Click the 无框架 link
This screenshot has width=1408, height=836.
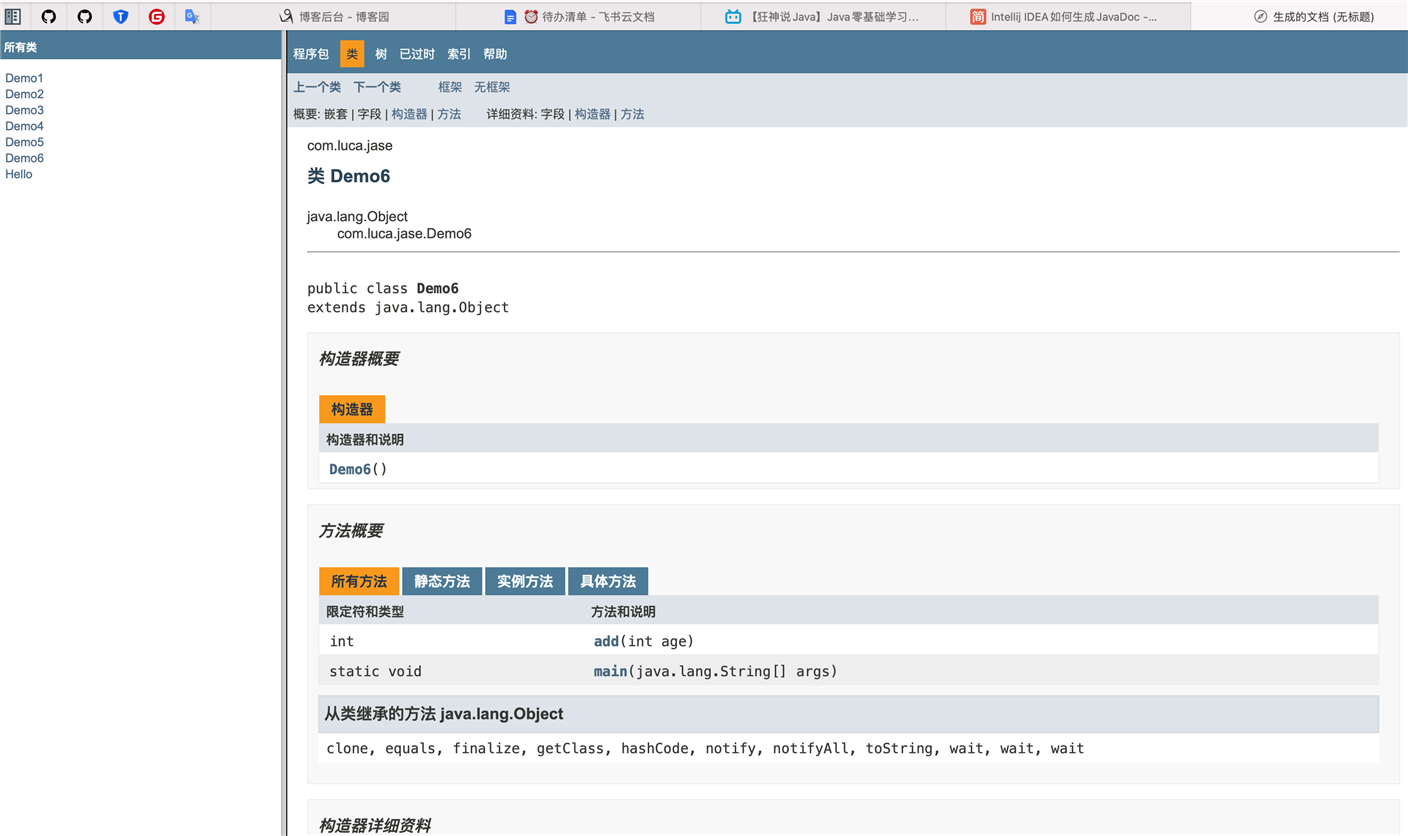pos(492,87)
